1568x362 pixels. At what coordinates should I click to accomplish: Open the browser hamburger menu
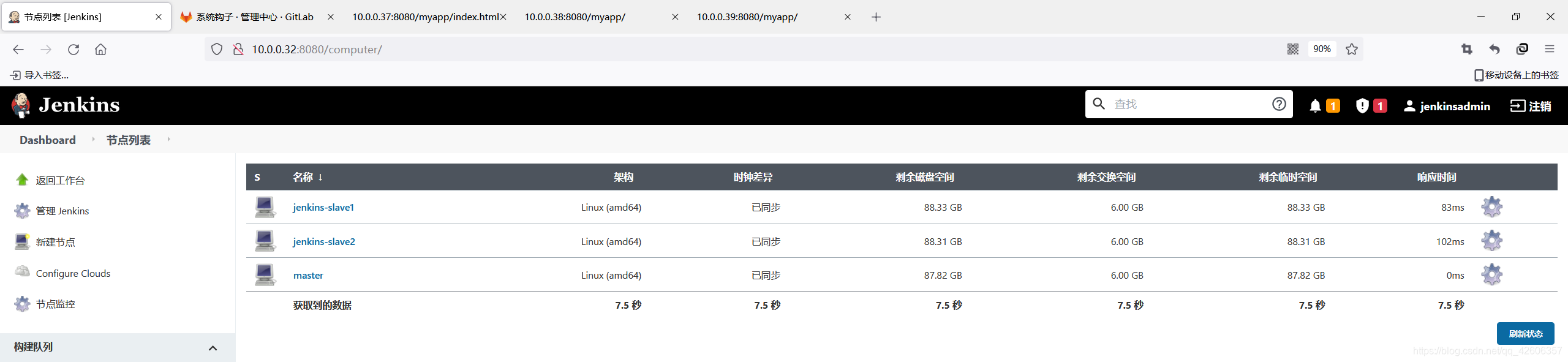click(x=1550, y=49)
